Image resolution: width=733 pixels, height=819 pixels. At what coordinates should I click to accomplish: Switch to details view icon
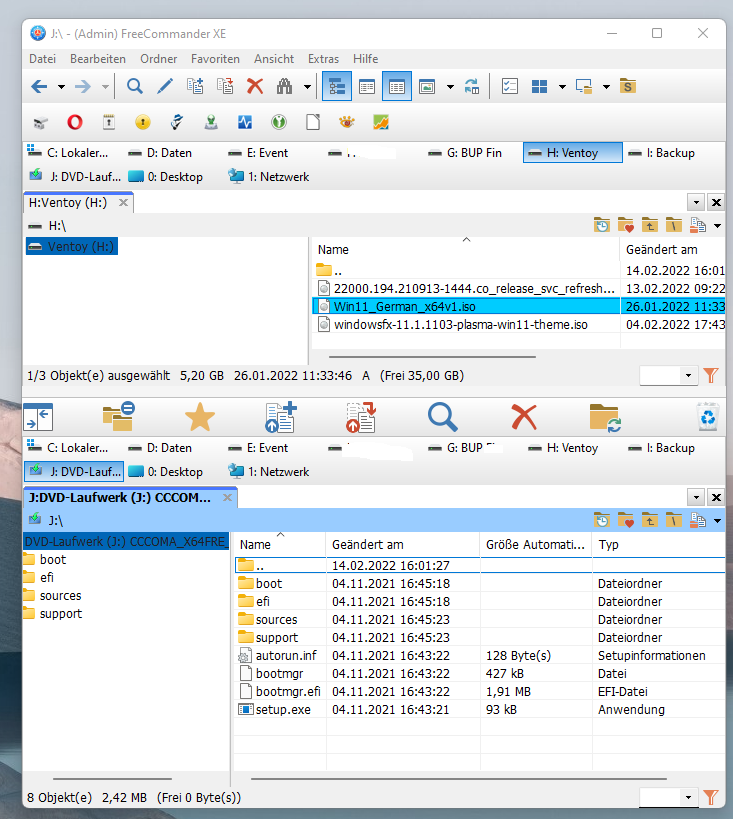tap(397, 86)
